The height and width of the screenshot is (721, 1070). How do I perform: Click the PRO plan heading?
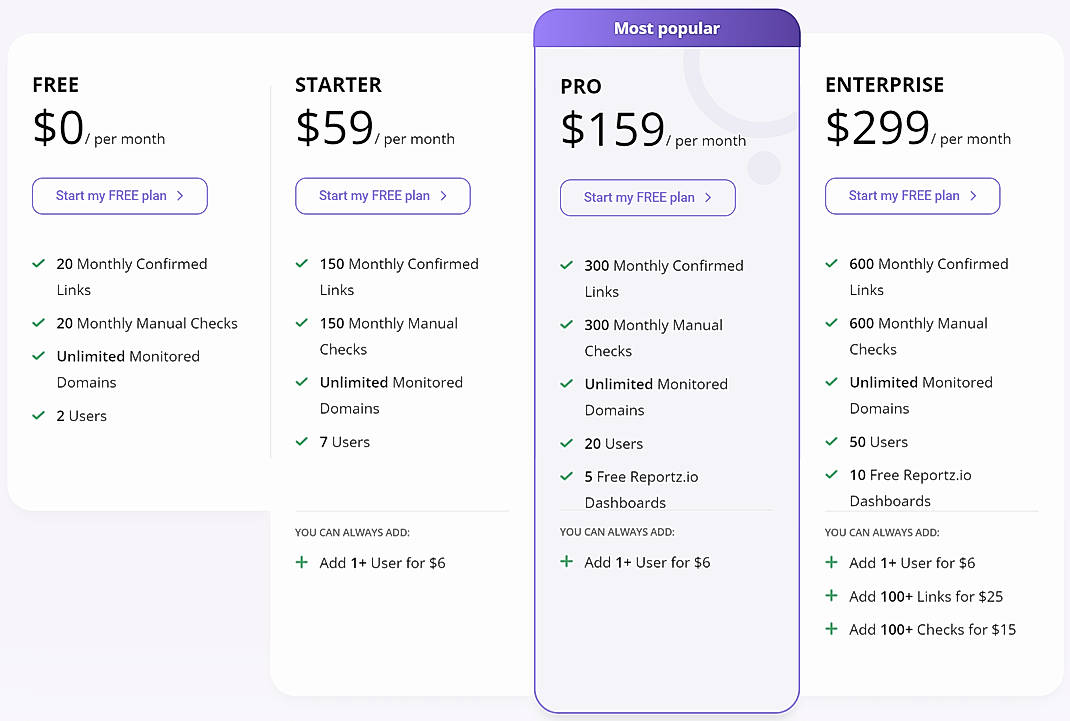pyautogui.click(x=580, y=87)
